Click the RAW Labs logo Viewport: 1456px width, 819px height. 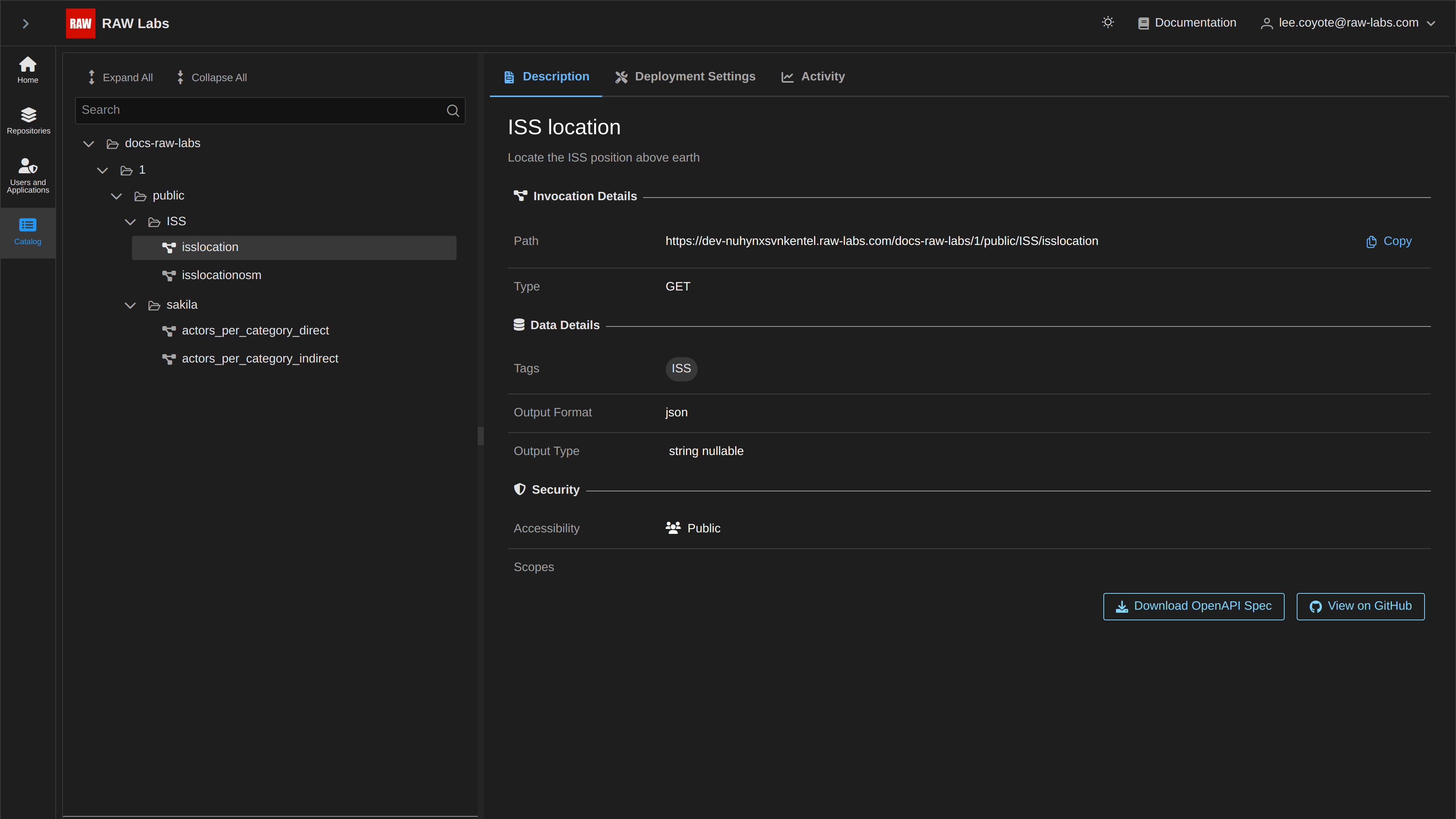(80, 23)
